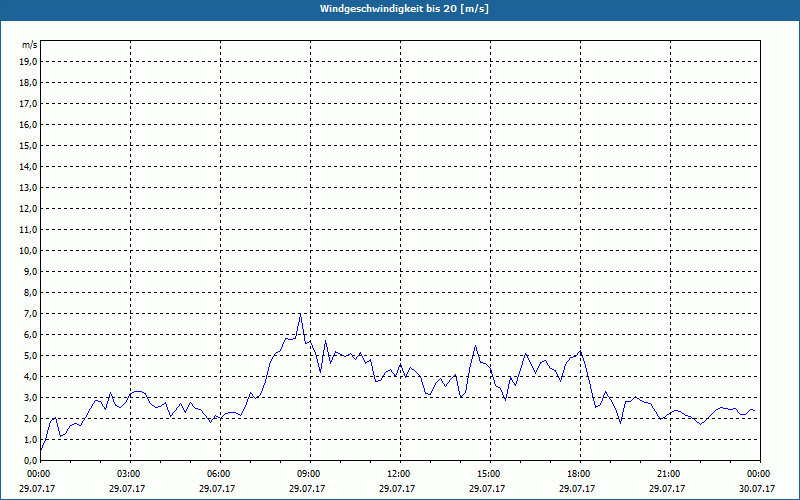Viewport: 800px width, 500px height.
Task: Click the '29.07.17' date below 15:00
Action: (x=487, y=489)
